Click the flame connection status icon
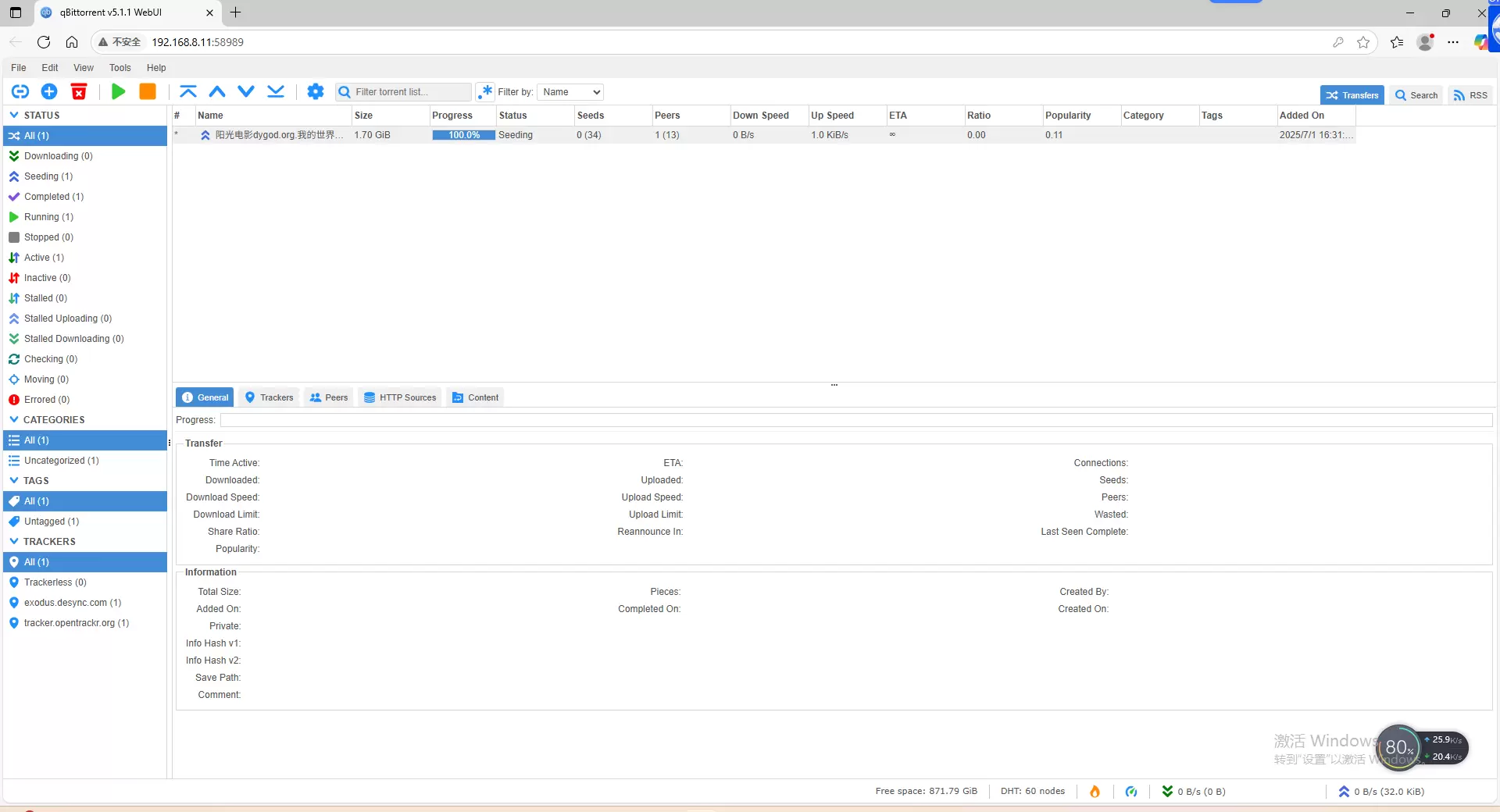The image size is (1500, 812). [x=1095, y=792]
